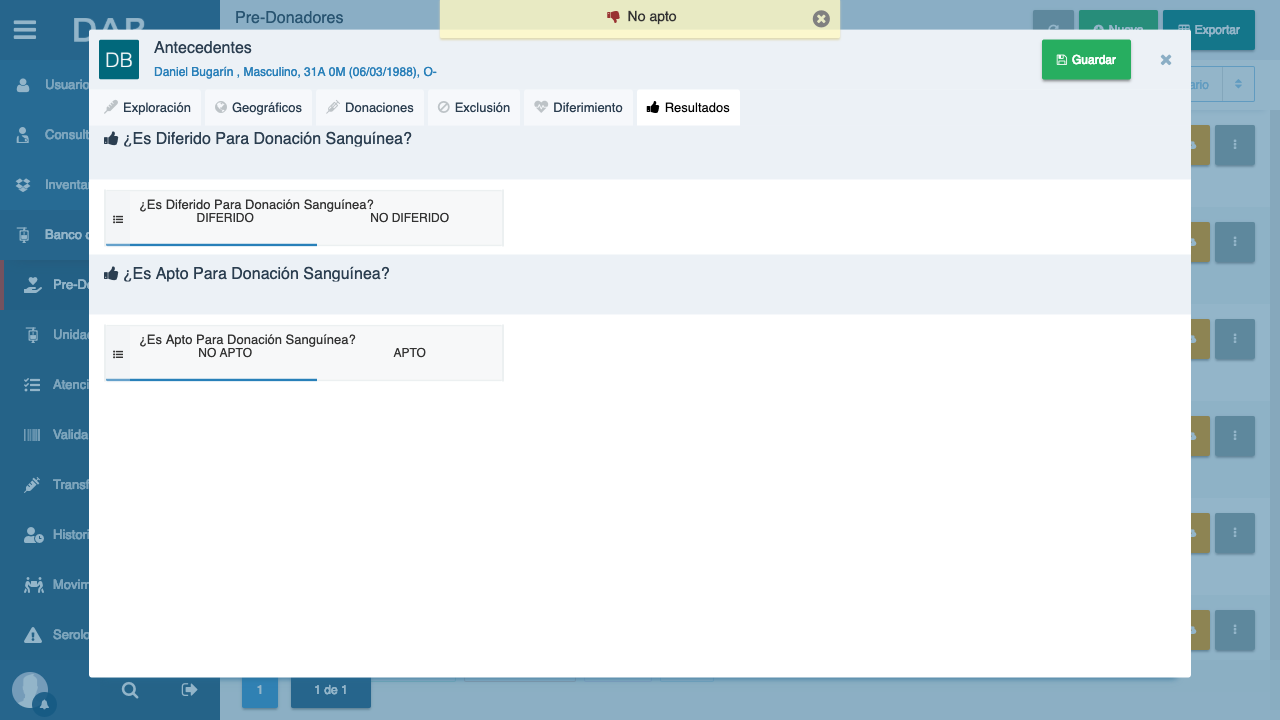This screenshot has height=720, width=1280.
Task: Dismiss the No apto notification
Action: [821, 18]
